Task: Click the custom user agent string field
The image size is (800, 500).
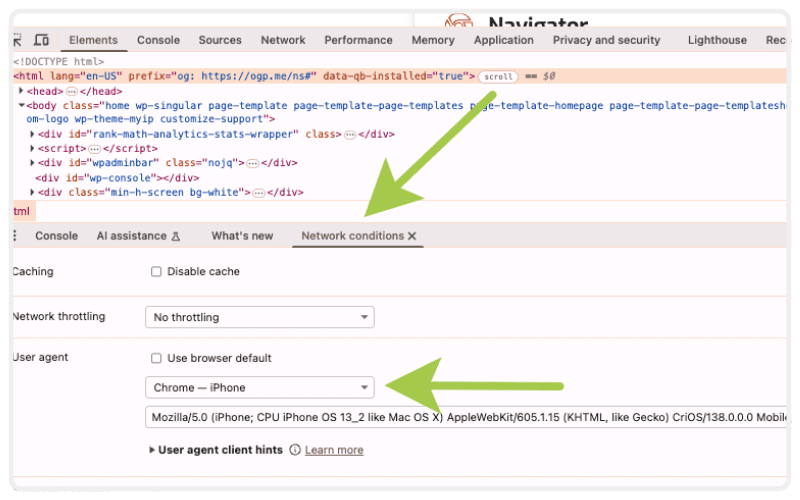Action: 466,417
